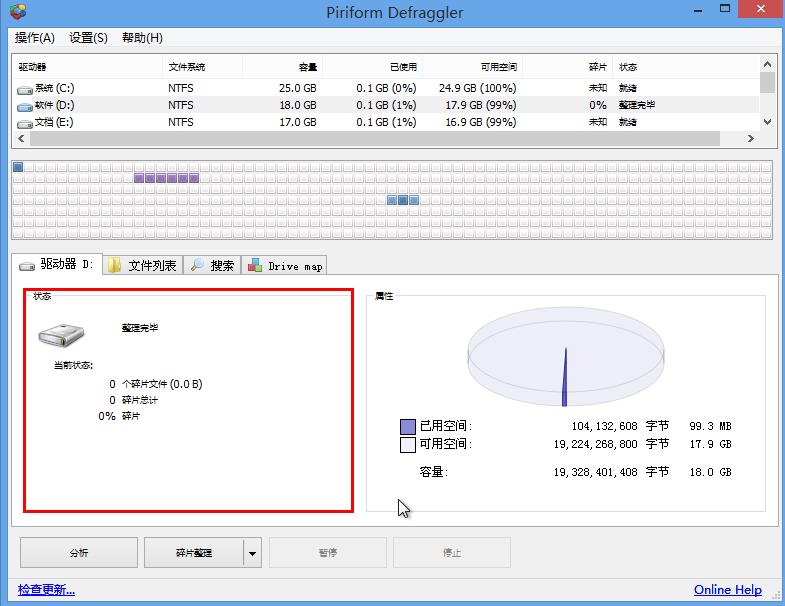Switch to the 文件列表 tab
The width and height of the screenshot is (785, 606).
tap(143, 265)
